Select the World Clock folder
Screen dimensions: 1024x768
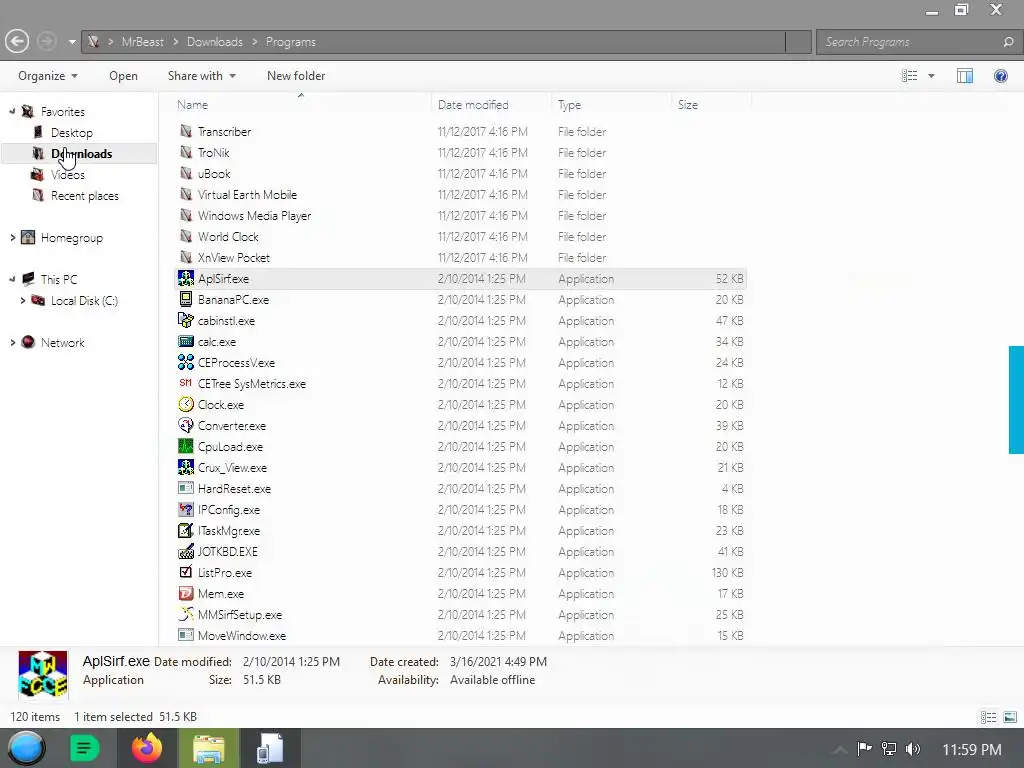coord(228,236)
